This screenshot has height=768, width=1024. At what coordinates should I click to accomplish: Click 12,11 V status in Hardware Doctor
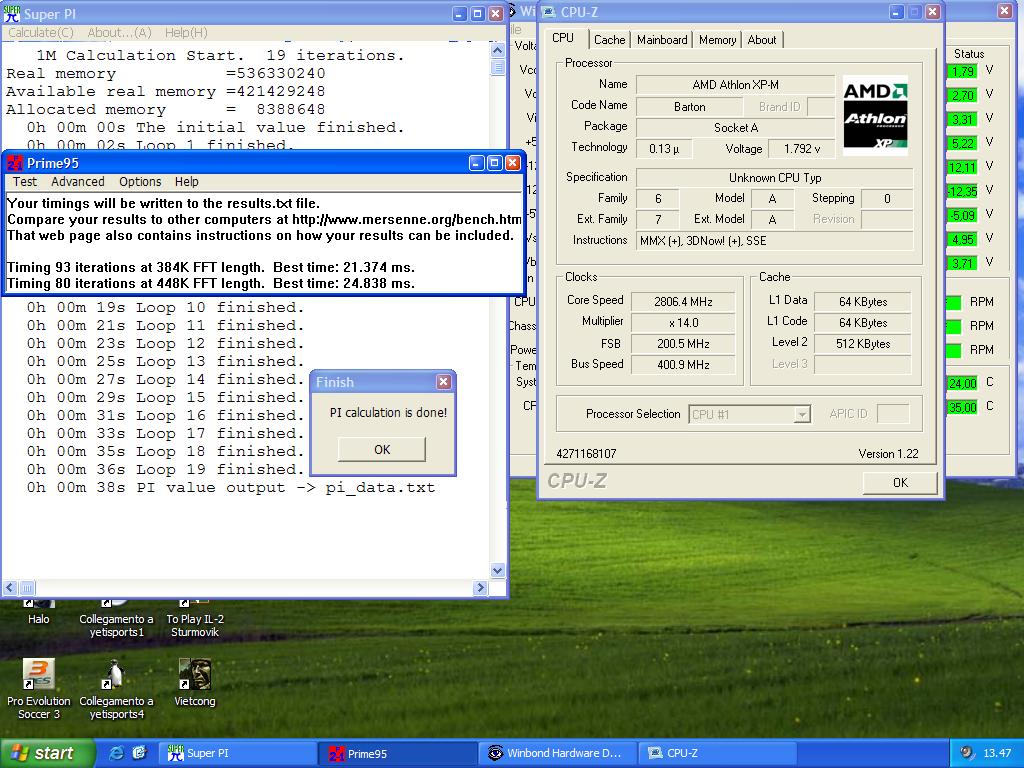pos(963,167)
